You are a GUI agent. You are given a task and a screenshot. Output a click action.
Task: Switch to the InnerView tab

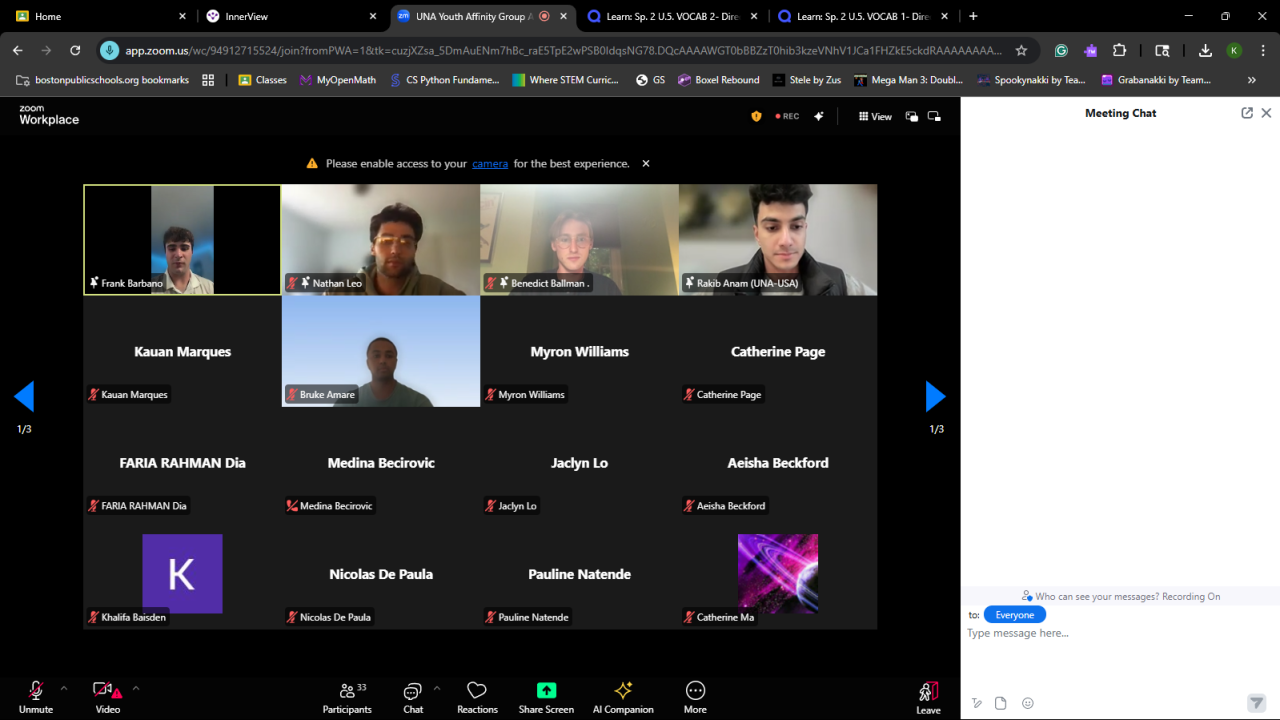[290, 16]
